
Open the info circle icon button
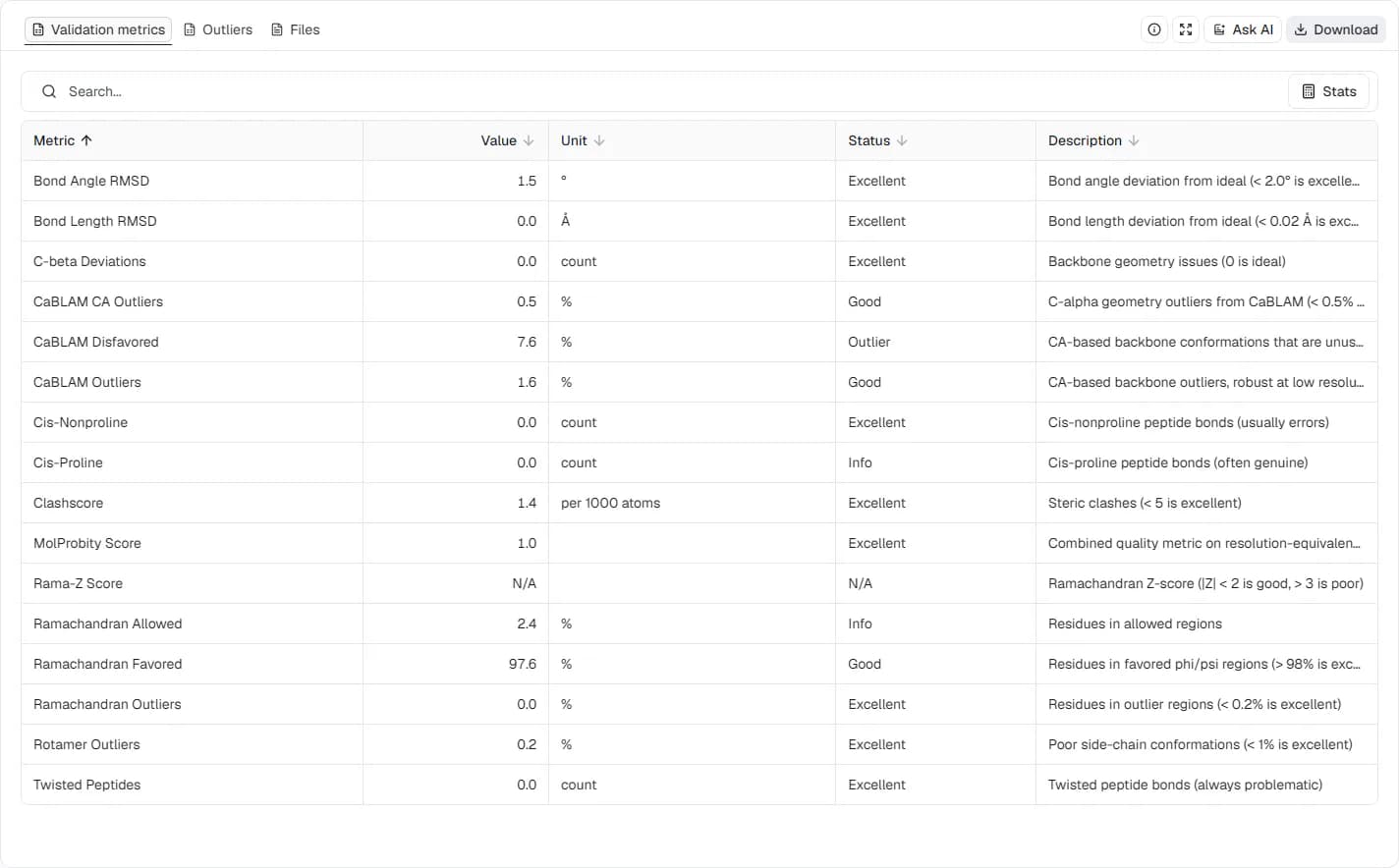tap(1154, 29)
